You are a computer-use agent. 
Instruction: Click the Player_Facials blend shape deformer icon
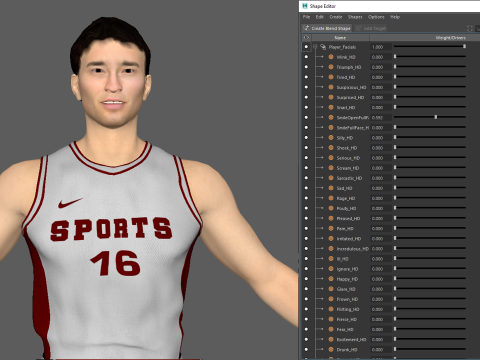point(323,47)
